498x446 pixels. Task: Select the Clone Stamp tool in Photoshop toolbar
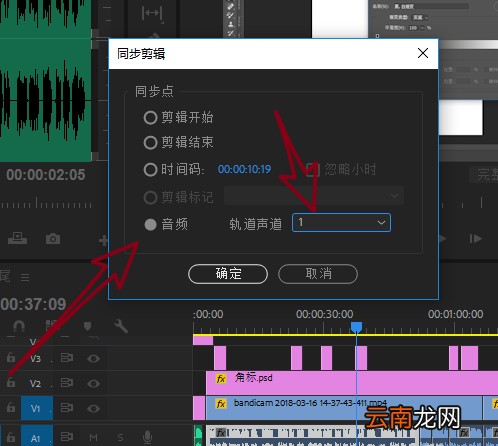(231, 24)
